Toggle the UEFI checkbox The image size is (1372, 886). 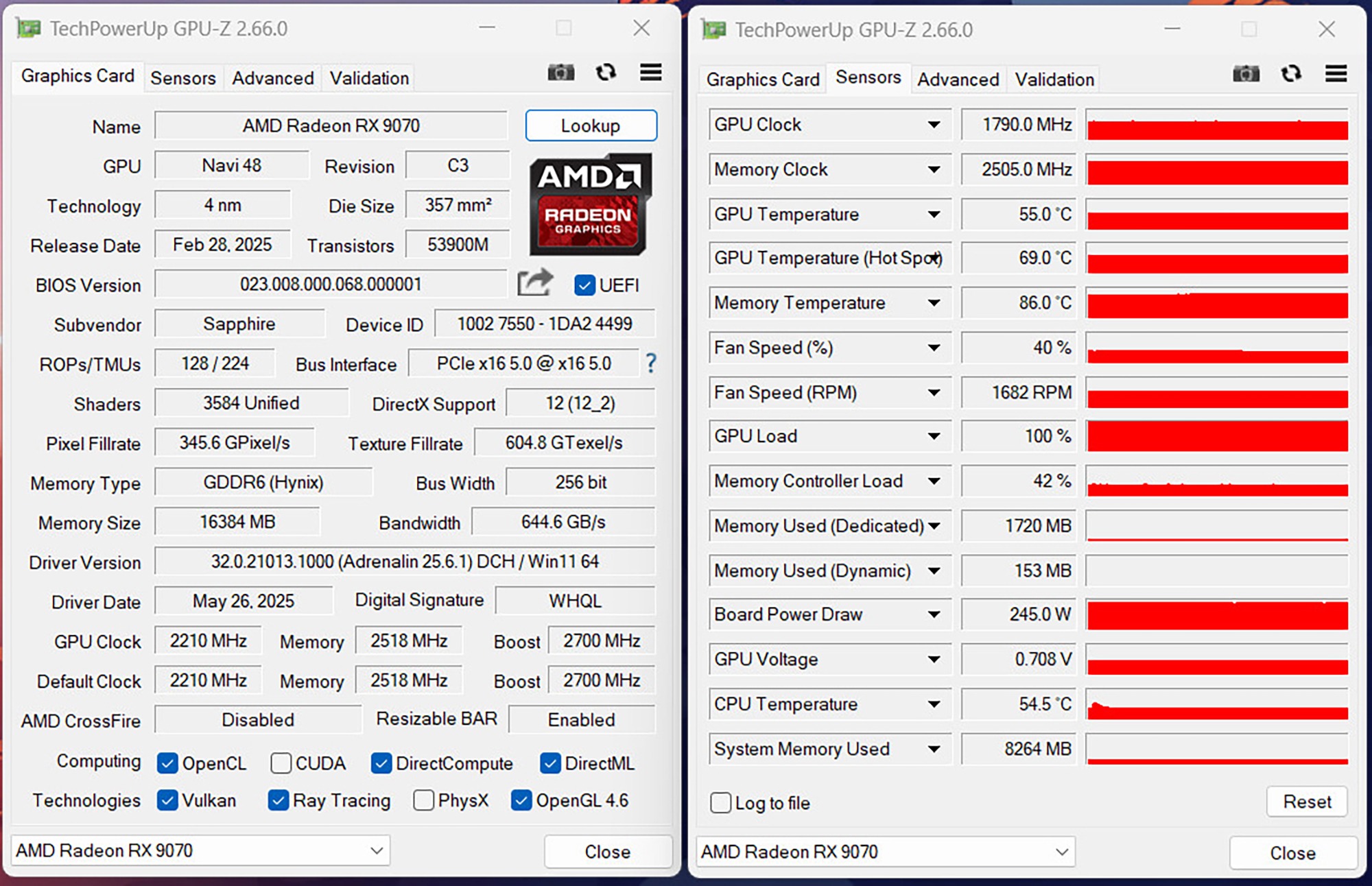pyautogui.click(x=584, y=285)
